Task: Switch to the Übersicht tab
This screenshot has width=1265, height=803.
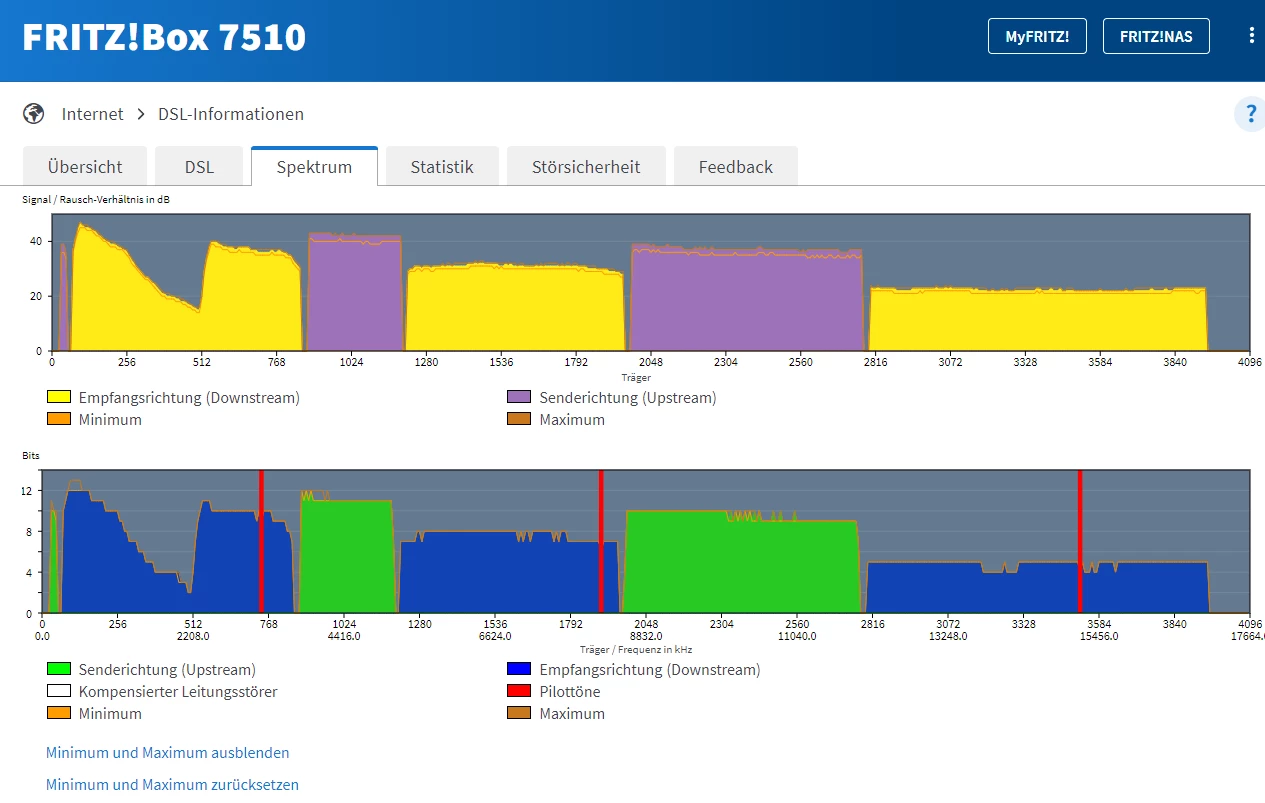Action: (x=85, y=167)
